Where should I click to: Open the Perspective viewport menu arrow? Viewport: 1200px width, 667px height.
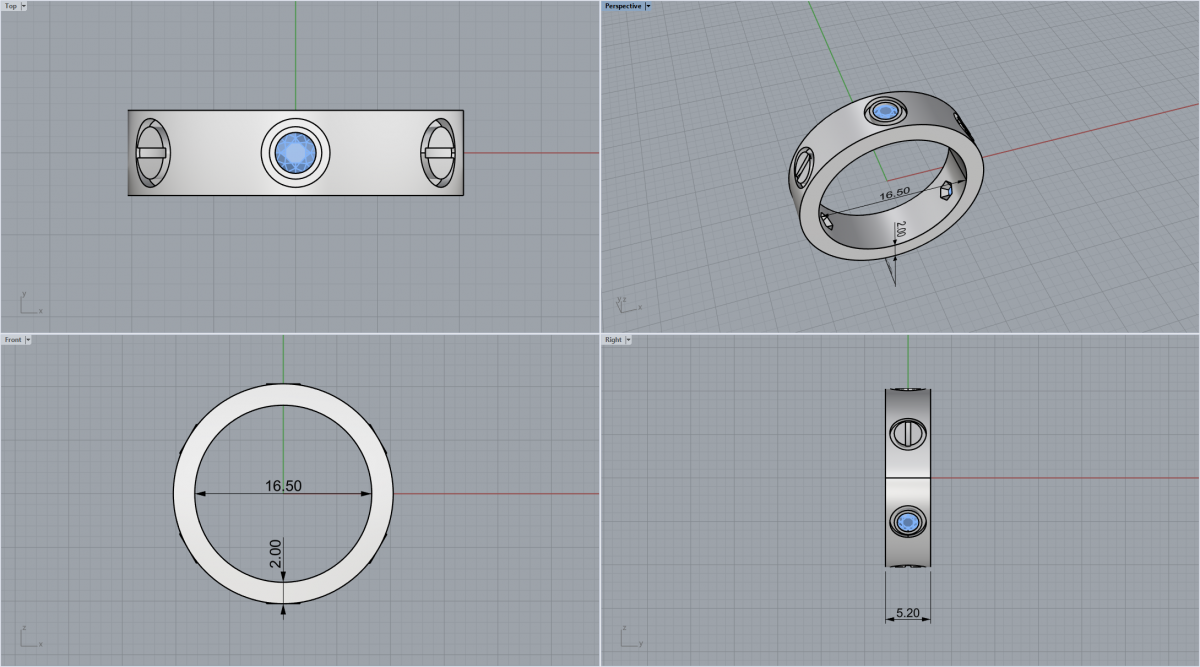pyautogui.click(x=648, y=6)
